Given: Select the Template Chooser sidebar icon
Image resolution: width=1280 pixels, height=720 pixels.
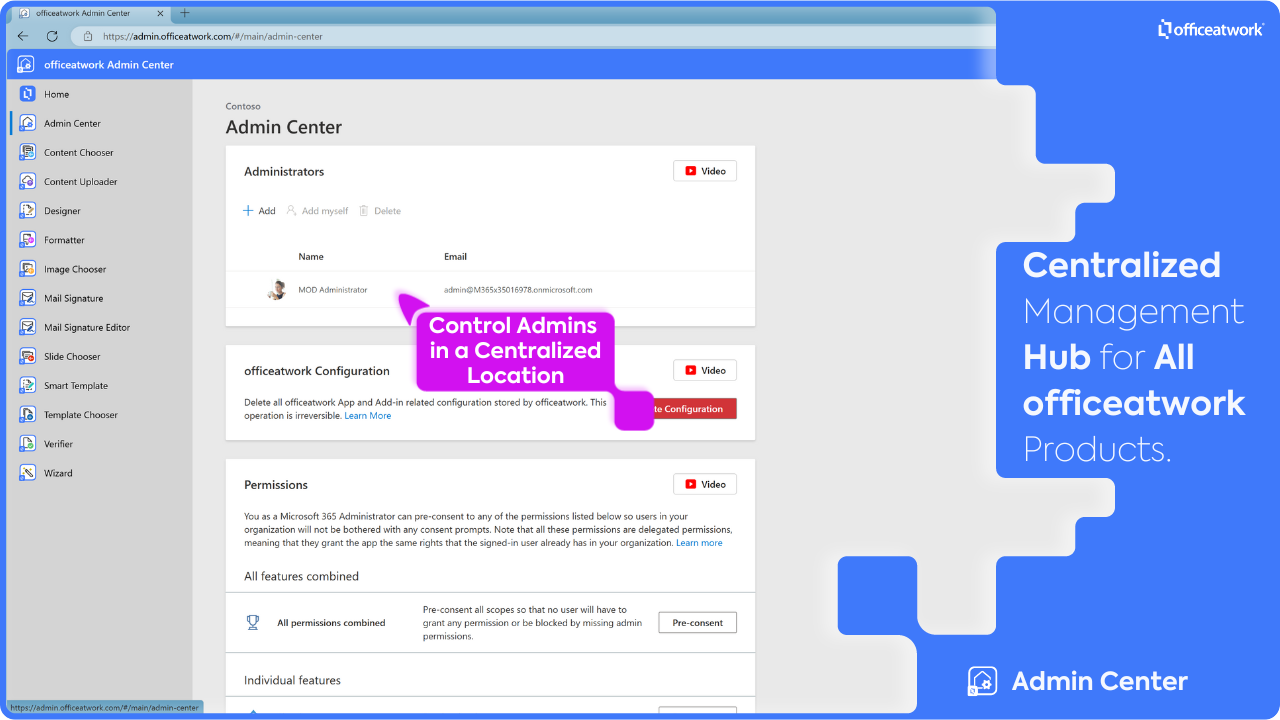Looking at the screenshot, I should point(28,415).
